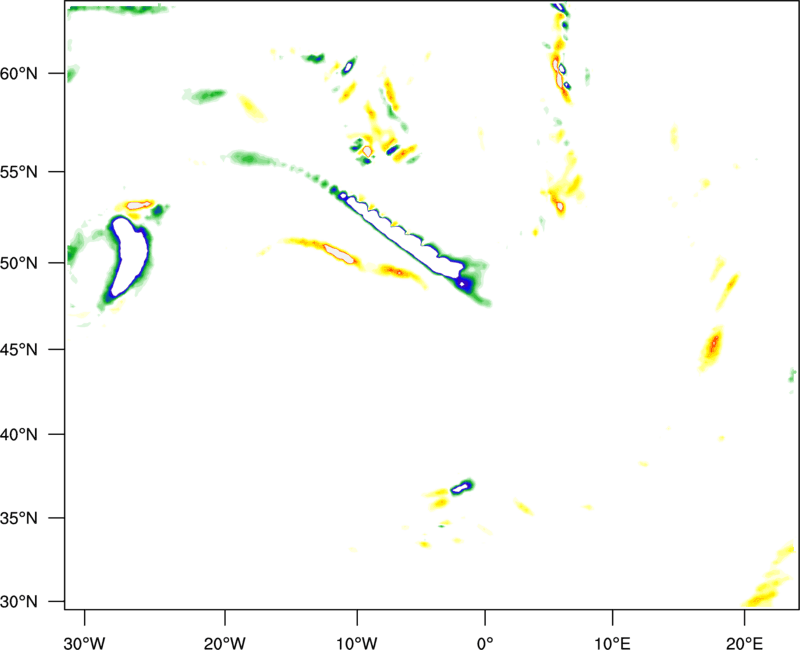The image size is (800, 650).
Task: Click the 20°W longitude label
Action: [224, 643]
